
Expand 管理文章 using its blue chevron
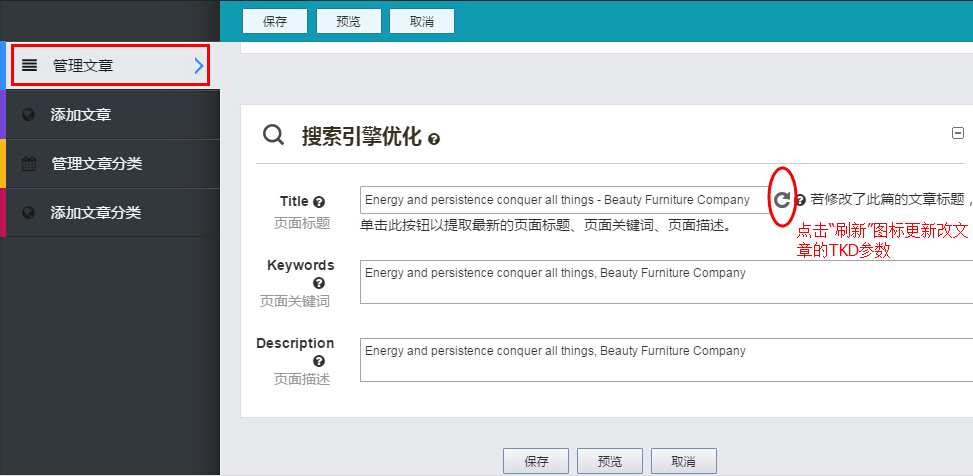pos(199,65)
